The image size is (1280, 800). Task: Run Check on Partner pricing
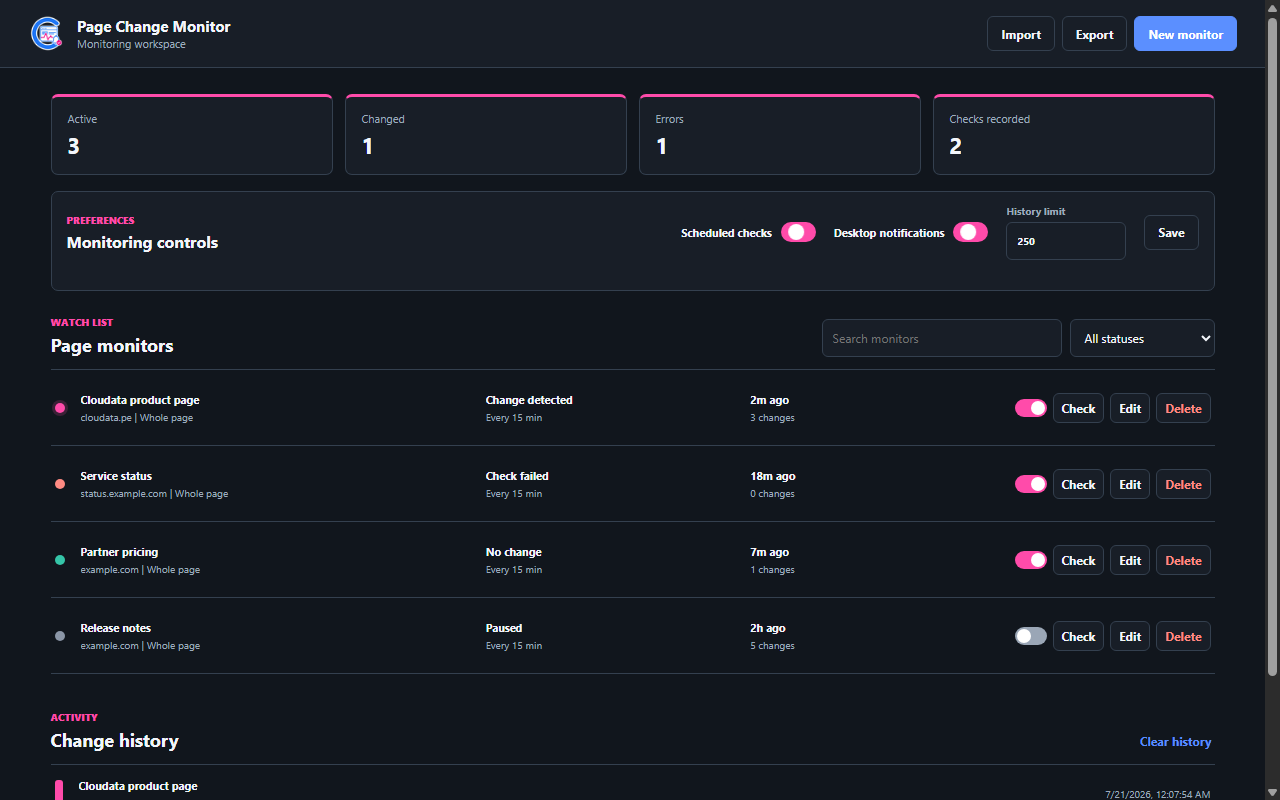click(1078, 560)
